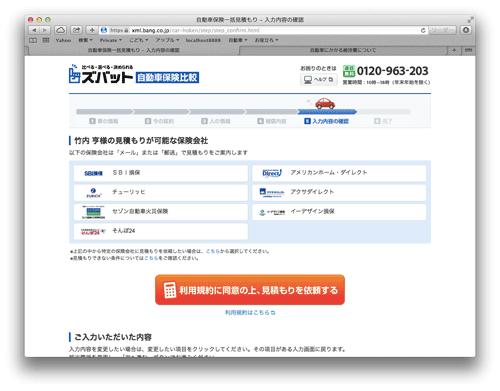Enter full screen with the corner arrows icon
The height and width of the screenshot is (391, 500).
click(470, 20)
